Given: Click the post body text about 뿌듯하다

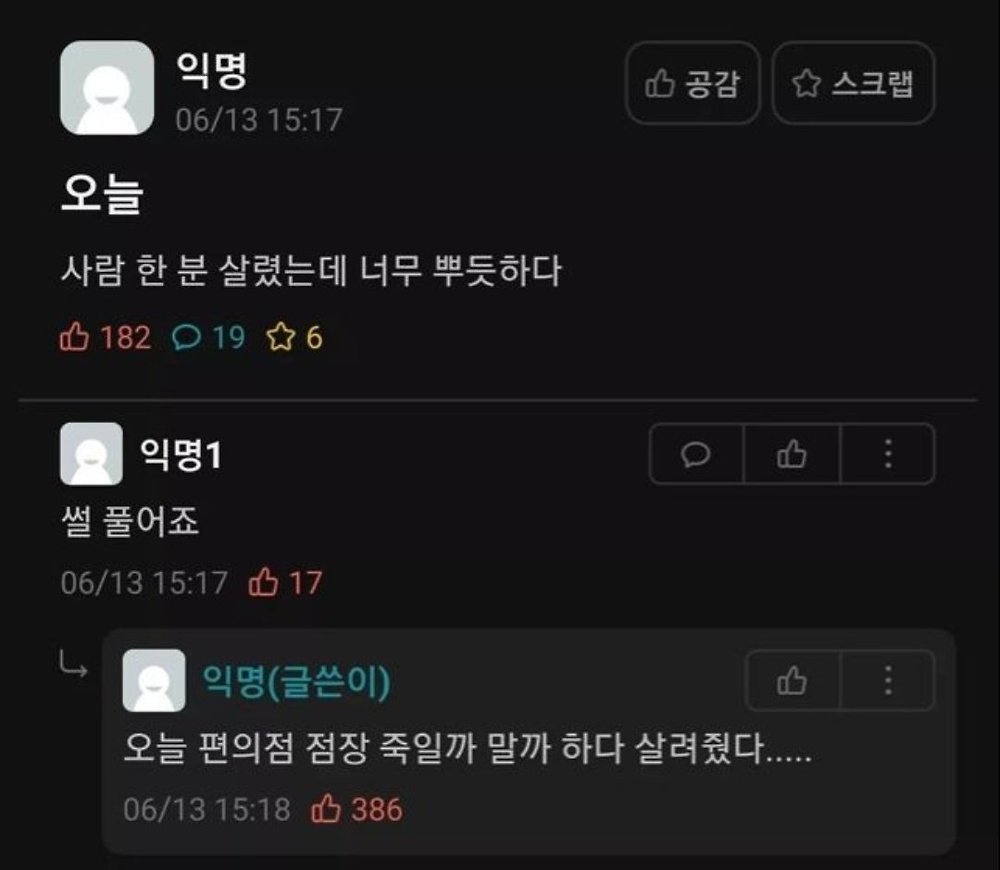Looking at the screenshot, I should point(311,270).
